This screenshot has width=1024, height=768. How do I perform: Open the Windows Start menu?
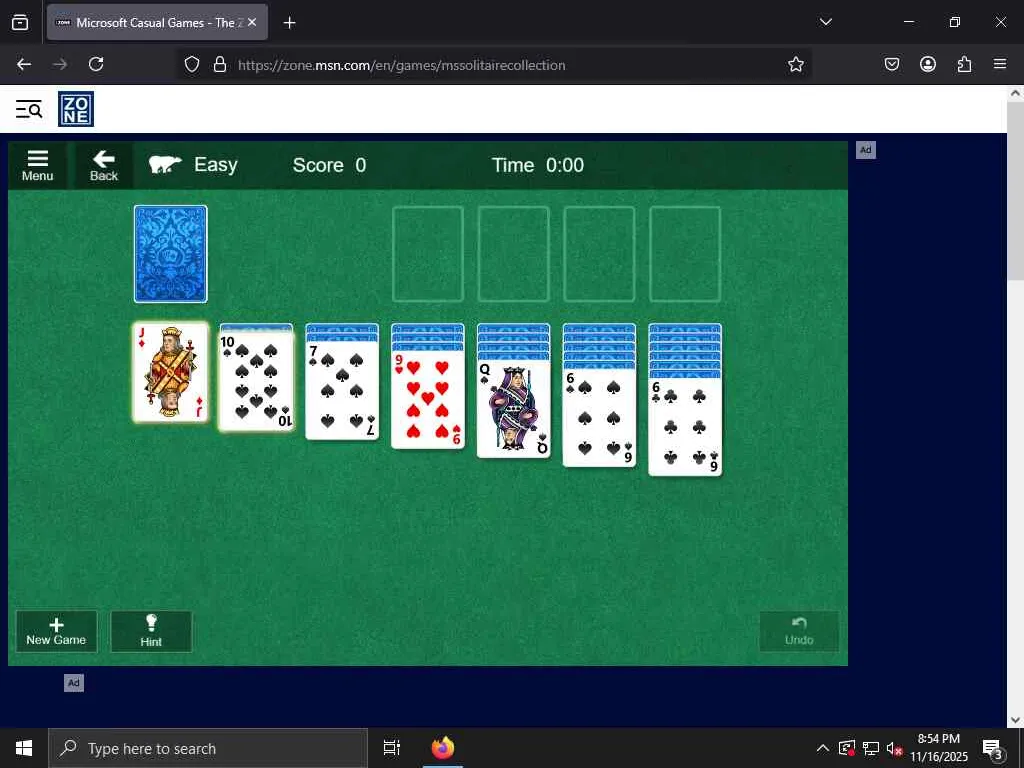click(x=24, y=748)
